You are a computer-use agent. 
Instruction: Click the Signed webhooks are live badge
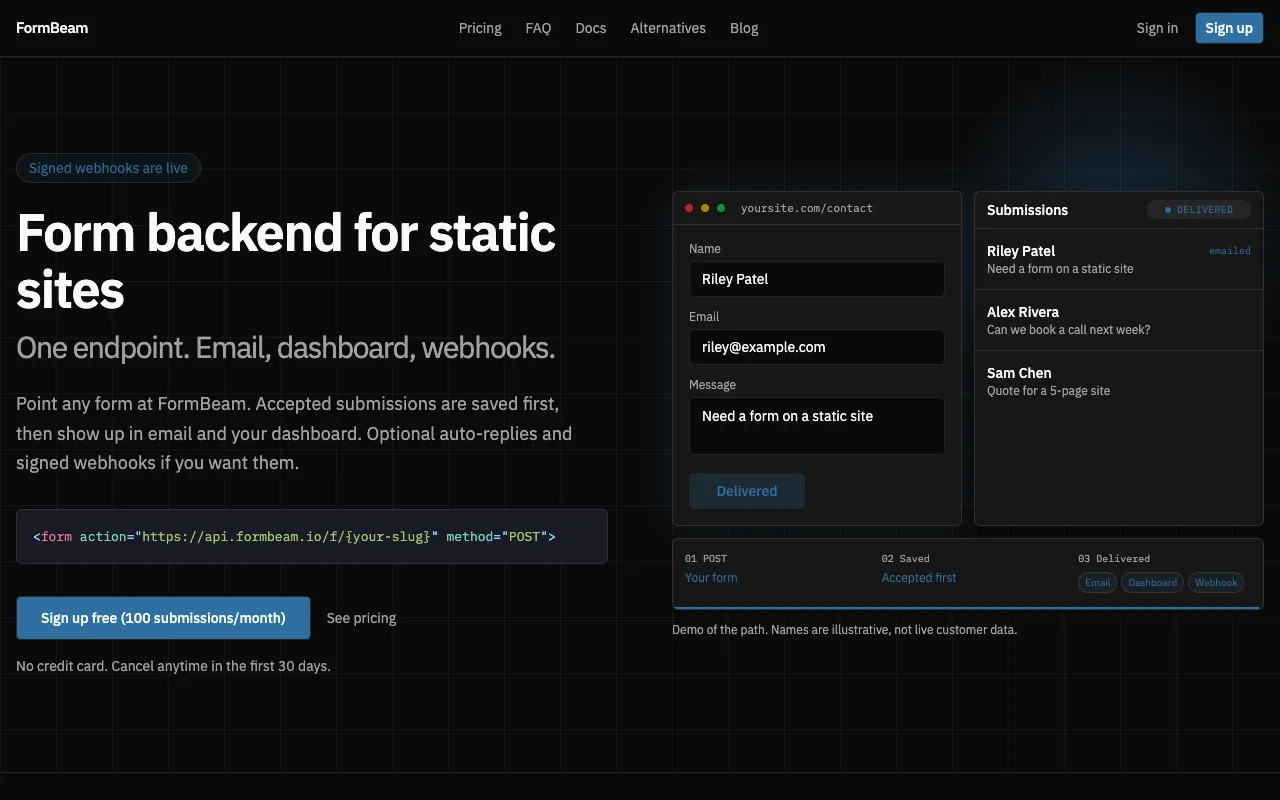[x=108, y=168]
